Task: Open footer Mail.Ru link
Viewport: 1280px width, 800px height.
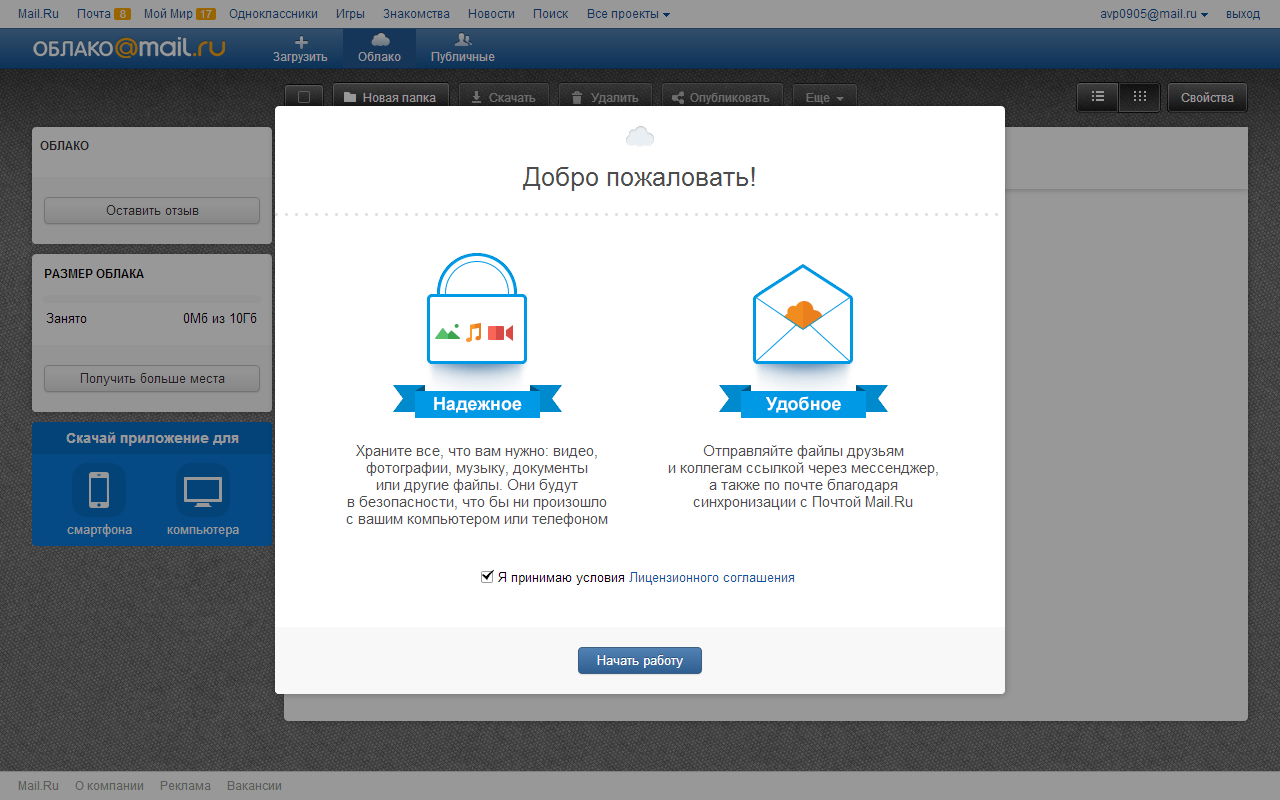Action: (x=39, y=786)
